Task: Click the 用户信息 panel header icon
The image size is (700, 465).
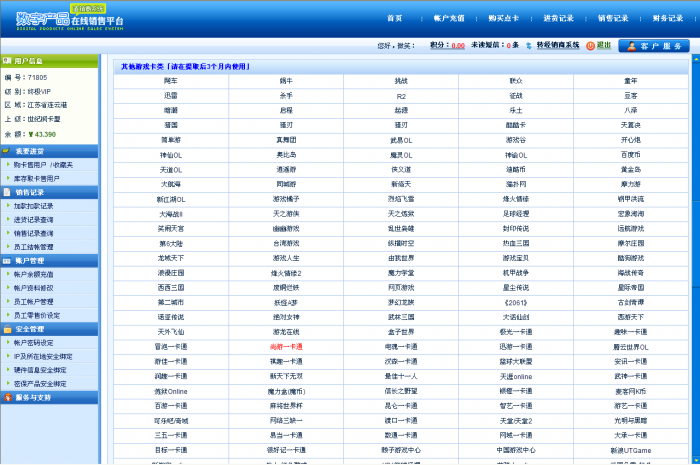Action: coord(7,61)
